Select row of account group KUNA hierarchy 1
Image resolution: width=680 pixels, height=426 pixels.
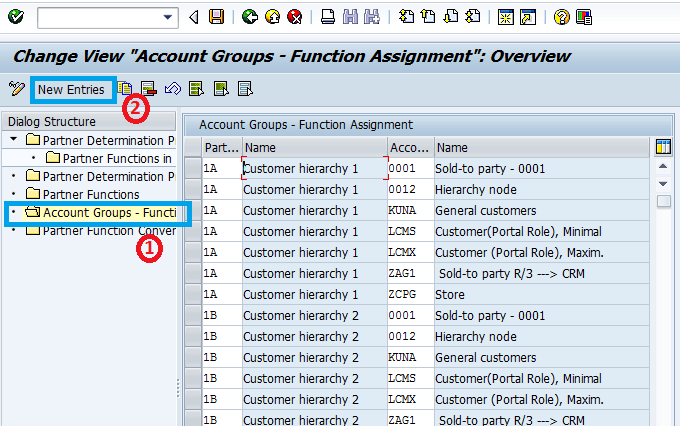(193, 211)
